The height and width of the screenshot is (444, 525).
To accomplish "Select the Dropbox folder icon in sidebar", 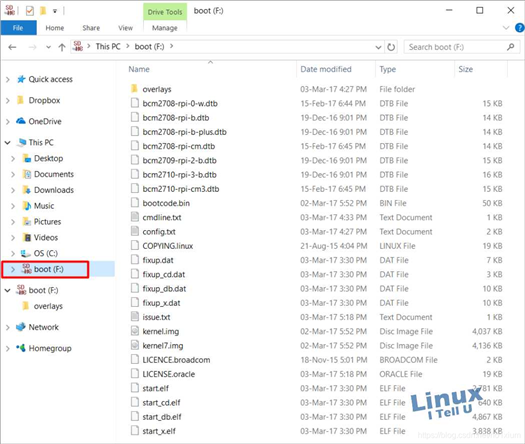I will 21,100.
